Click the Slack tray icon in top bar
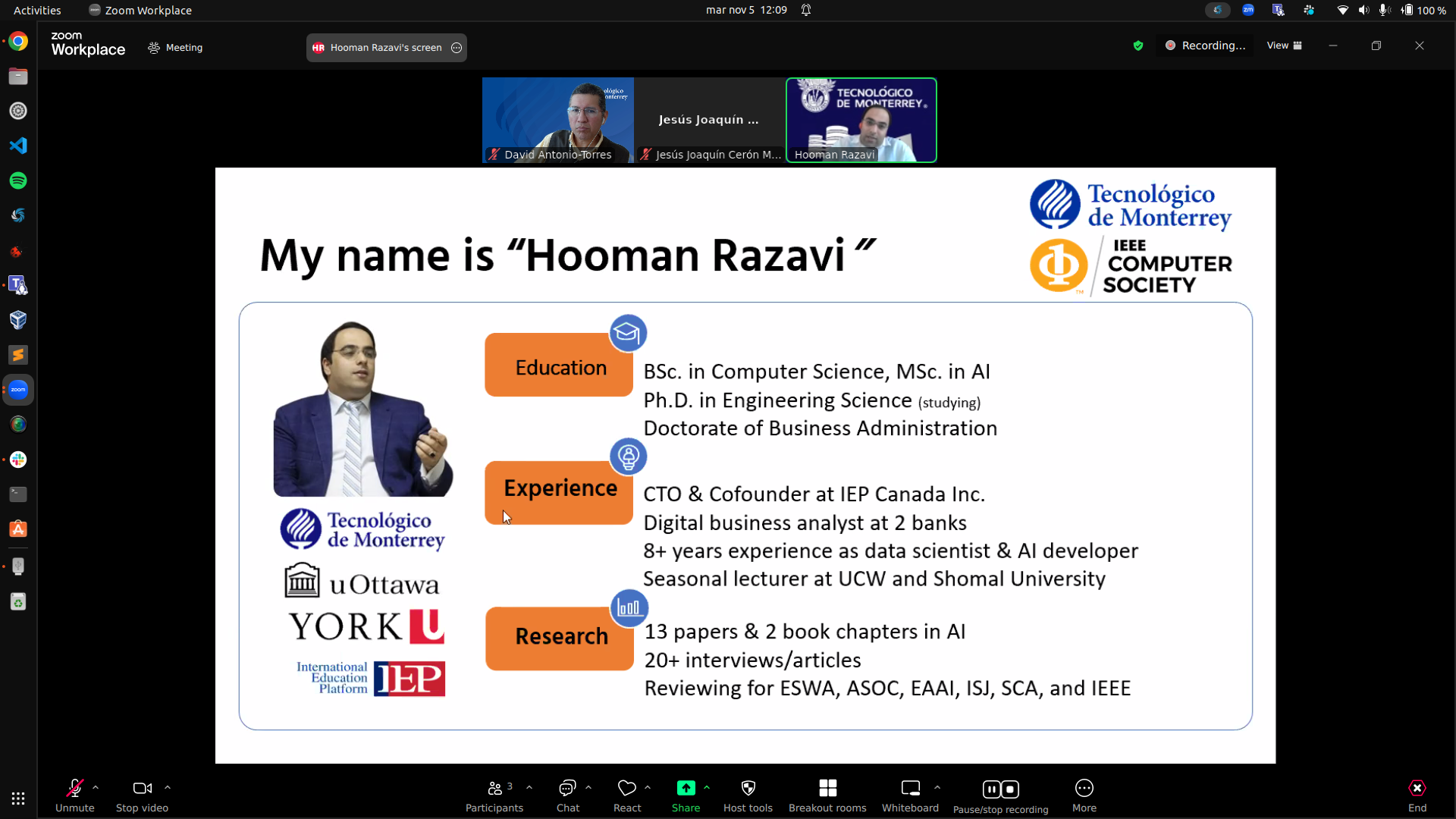This screenshot has width=1456, height=819. 1309,10
